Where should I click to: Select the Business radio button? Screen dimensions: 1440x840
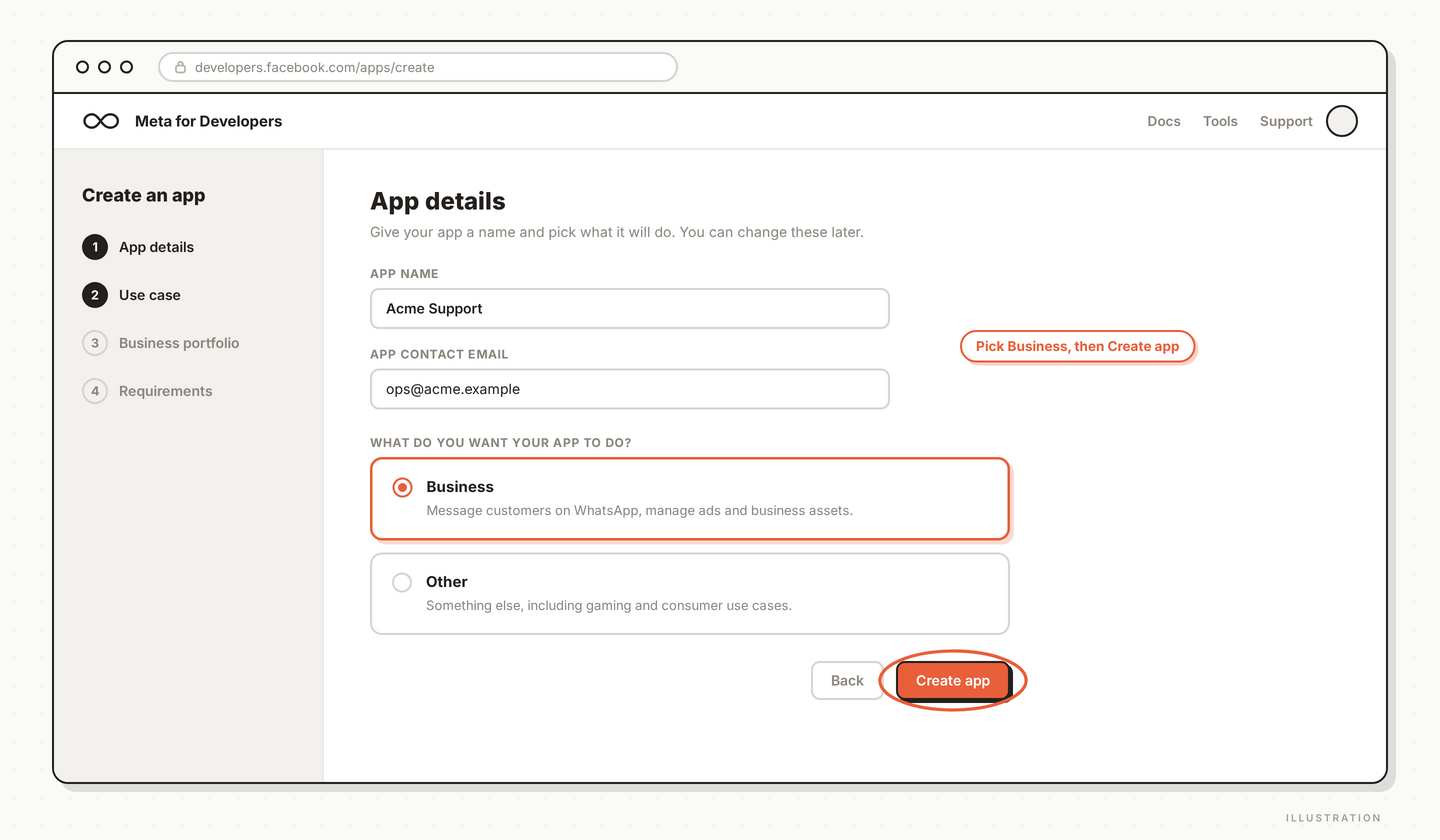pyautogui.click(x=402, y=488)
